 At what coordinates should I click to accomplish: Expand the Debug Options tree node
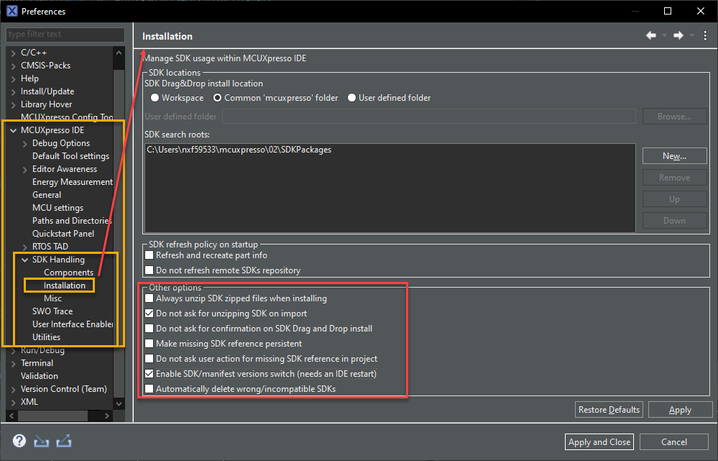24,143
